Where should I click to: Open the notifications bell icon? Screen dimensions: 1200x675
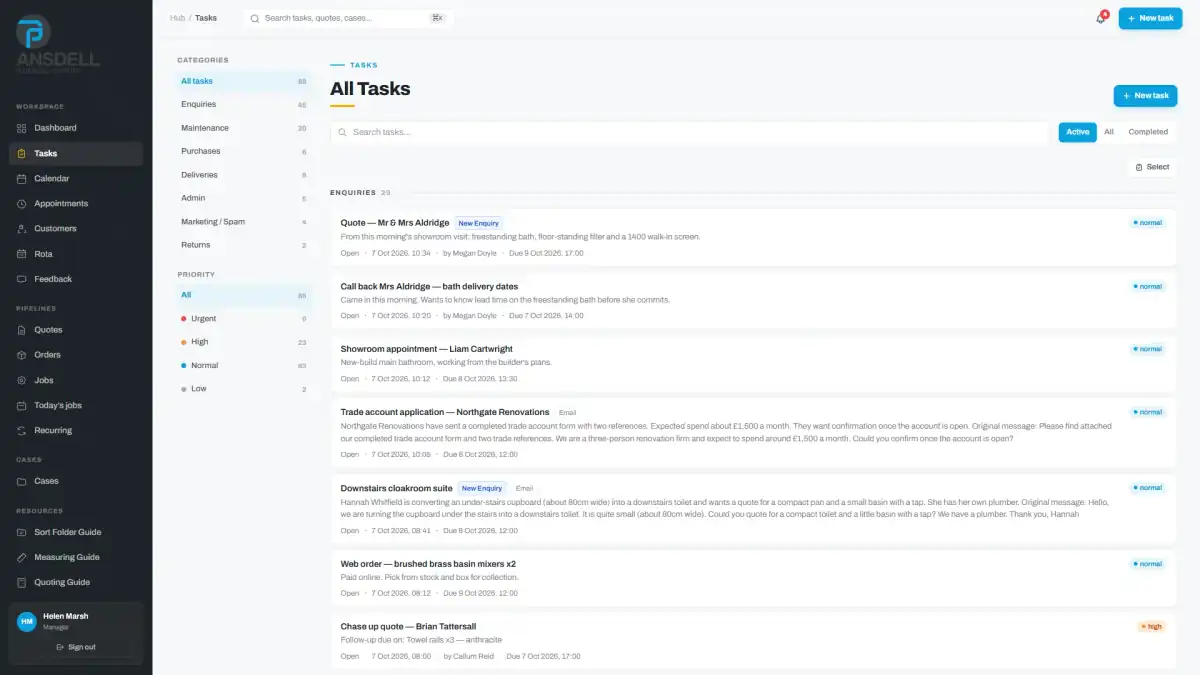pyautogui.click(x=1101, y=18)
